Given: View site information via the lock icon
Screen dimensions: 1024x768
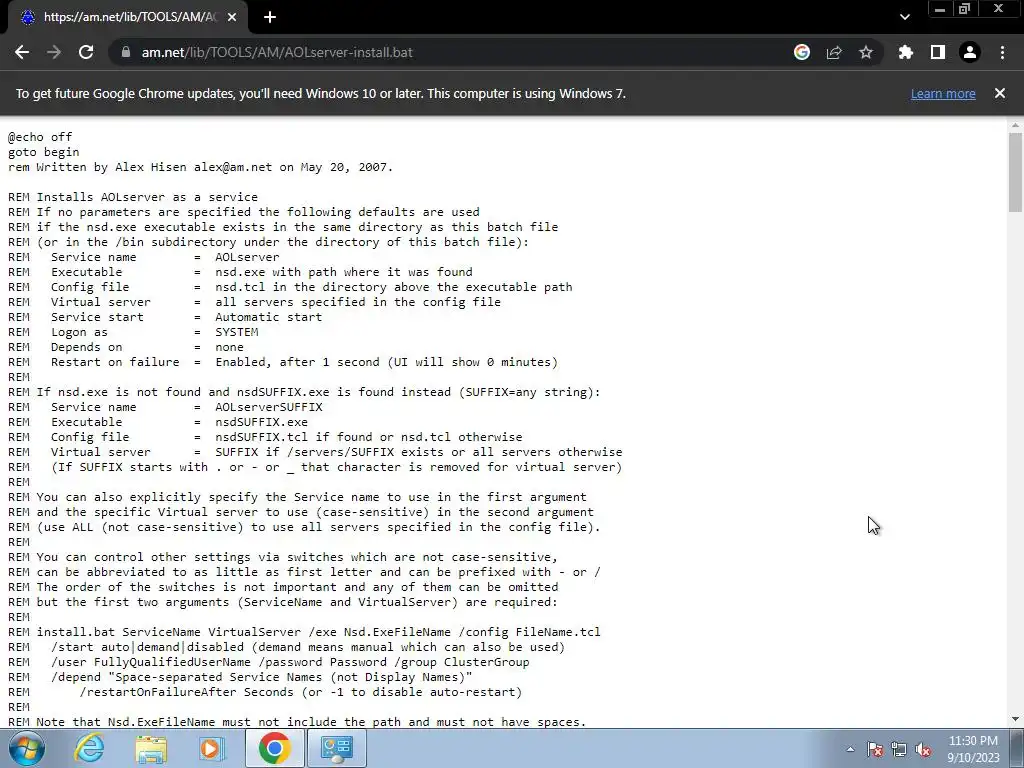Looking at the screenshot, I should 126,52.
